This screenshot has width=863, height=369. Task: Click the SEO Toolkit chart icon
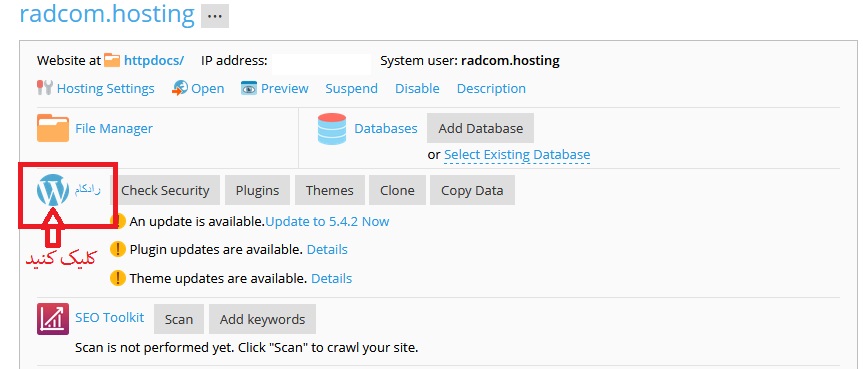click(53, 319)
